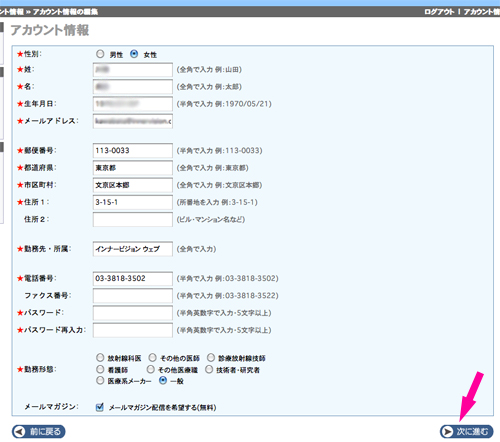Click the パスワード input field
Viewport: 500px width, 442px height.
[x=133, y=313]
